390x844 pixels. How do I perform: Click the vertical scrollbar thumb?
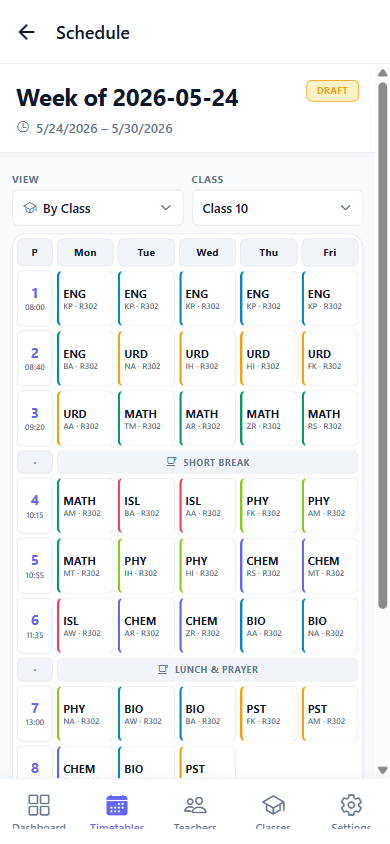(x=382, y=346)
